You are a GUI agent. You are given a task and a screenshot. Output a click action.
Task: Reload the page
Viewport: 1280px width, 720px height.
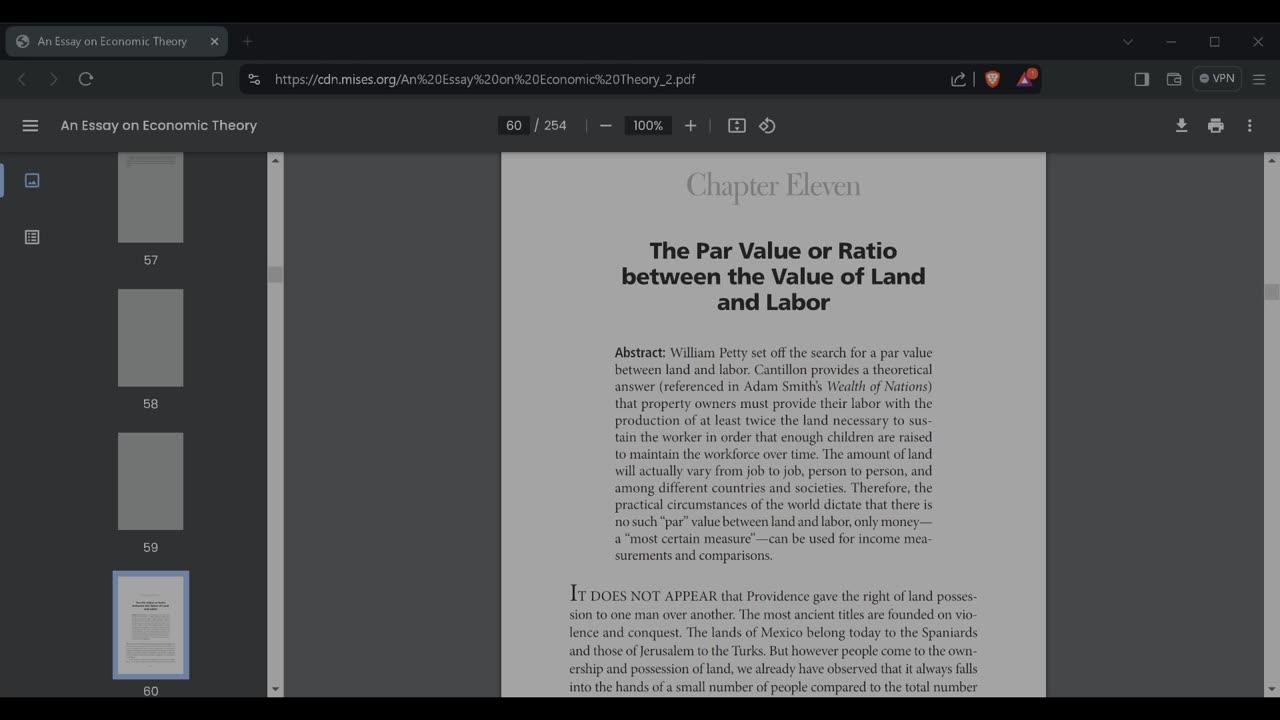pyautogui.click(x=86, y=79)
